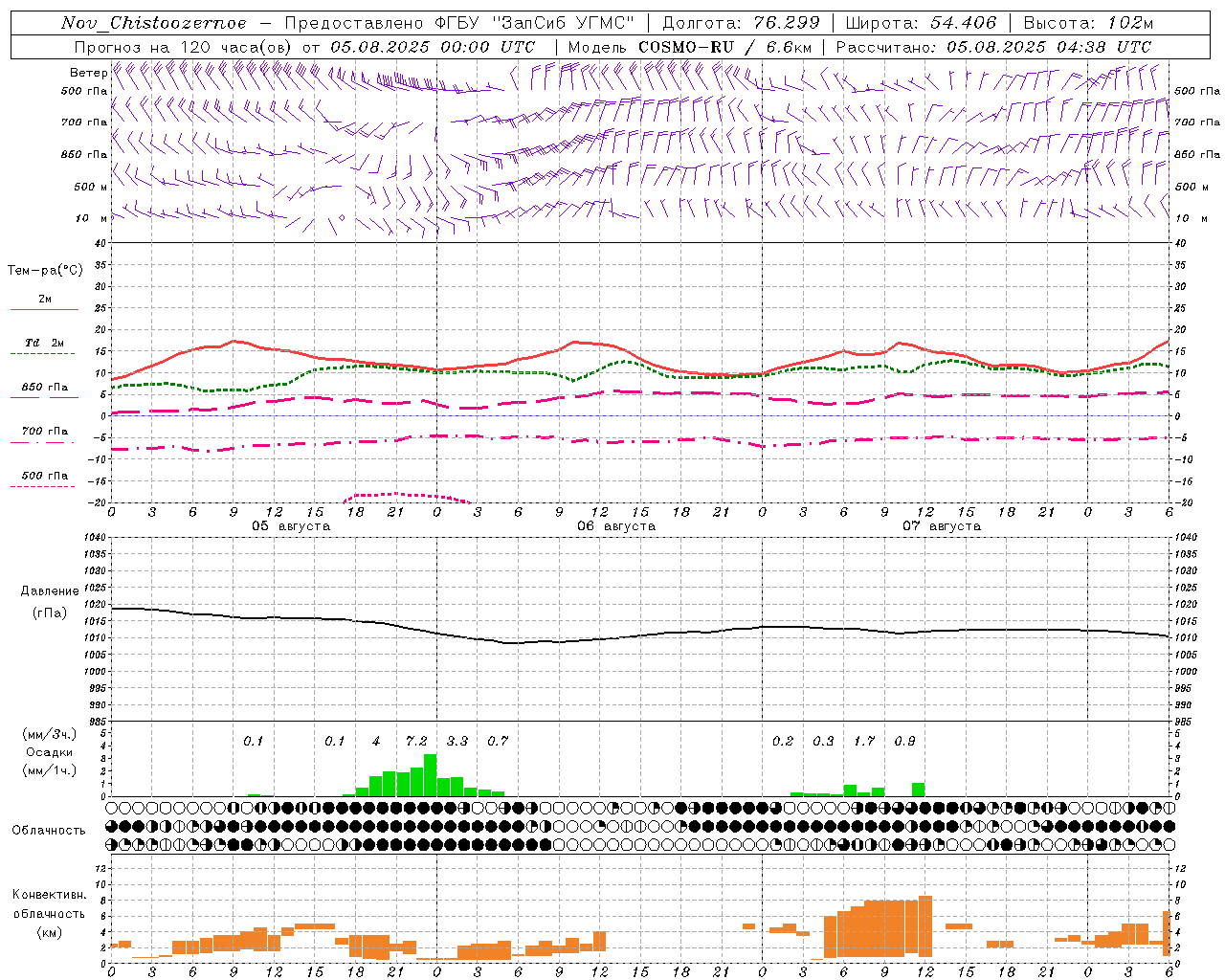This screenshot has width=1225, height=980.
Task: Click the 7.2 precipitation value
Action: (416, 741)
